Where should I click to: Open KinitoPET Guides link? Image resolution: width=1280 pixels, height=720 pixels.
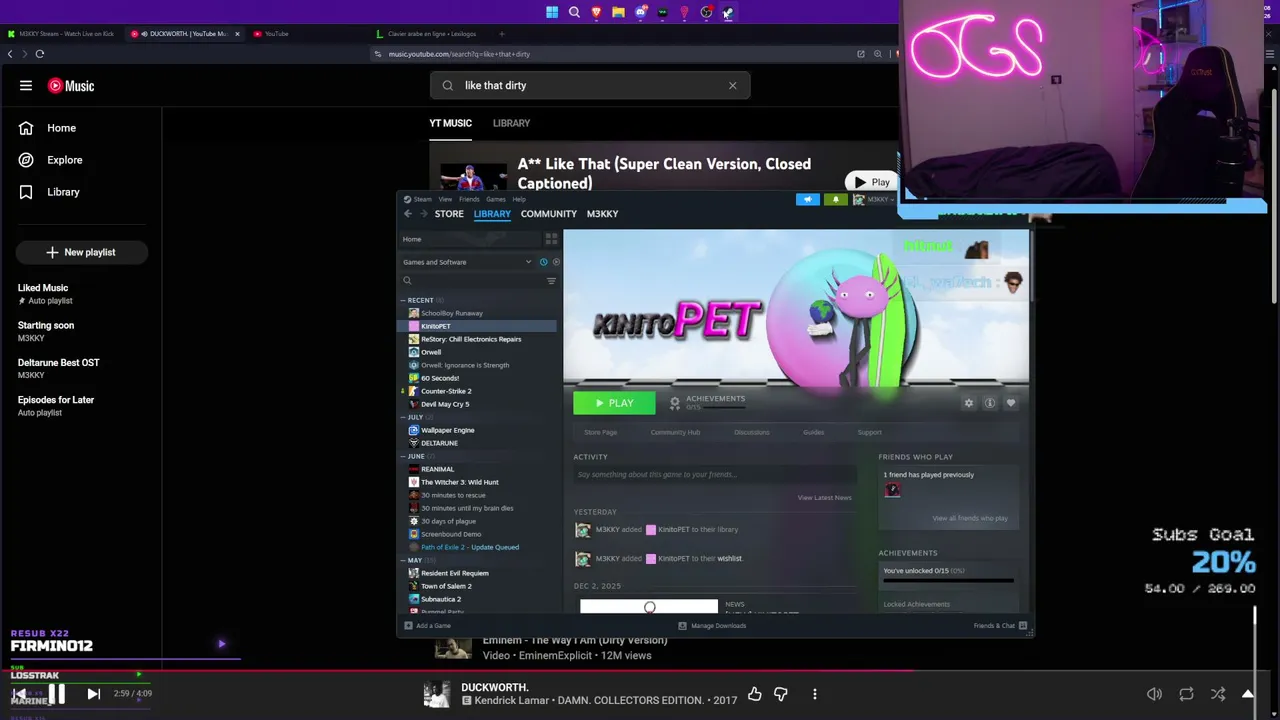813,432
